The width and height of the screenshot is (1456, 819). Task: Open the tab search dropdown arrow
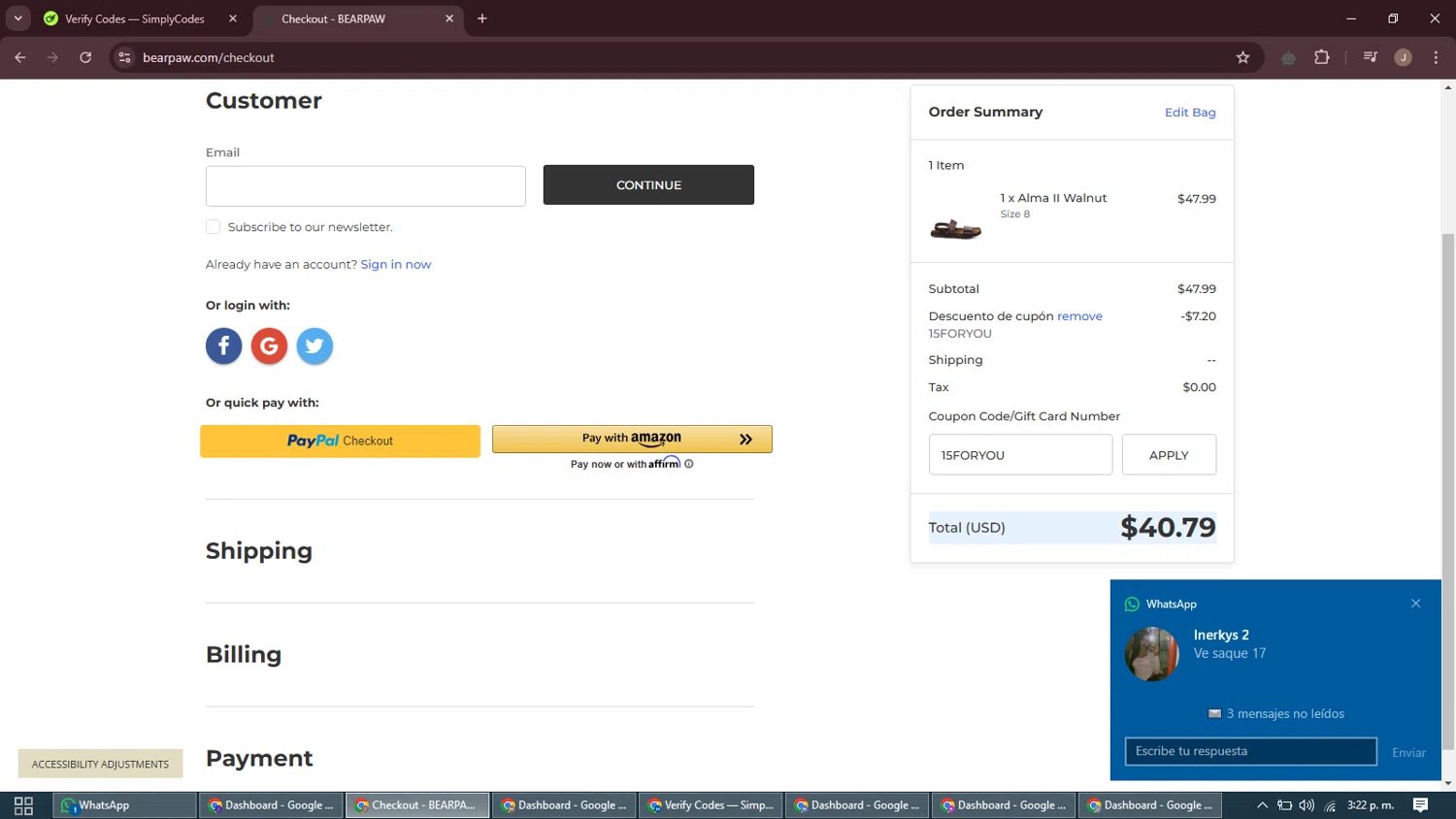pos(17,18)
